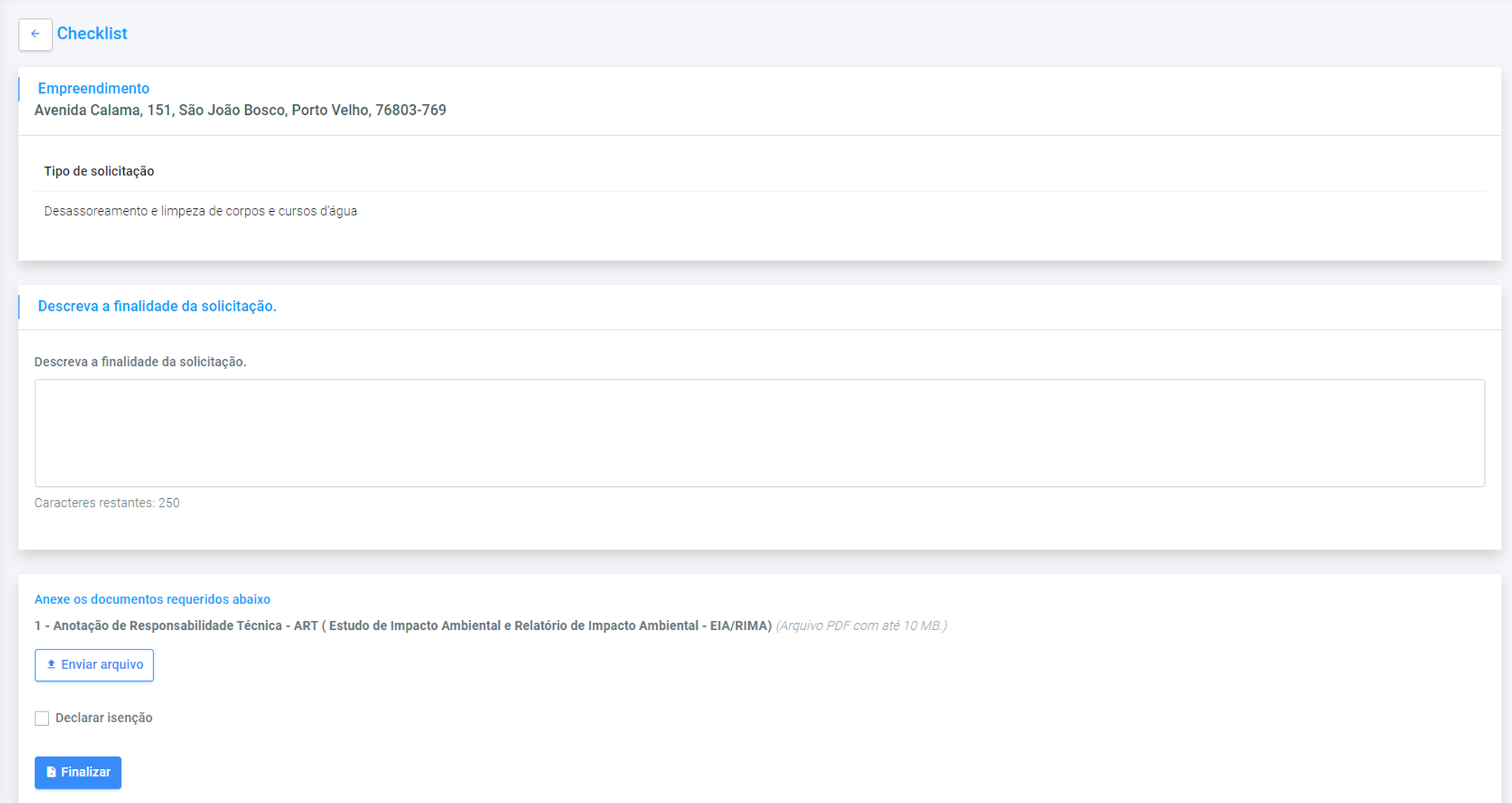The image size is (1512, 803).
Task: Click the Tipo de solicitação label
Action: pyautogui.click(x=99, y=172)
